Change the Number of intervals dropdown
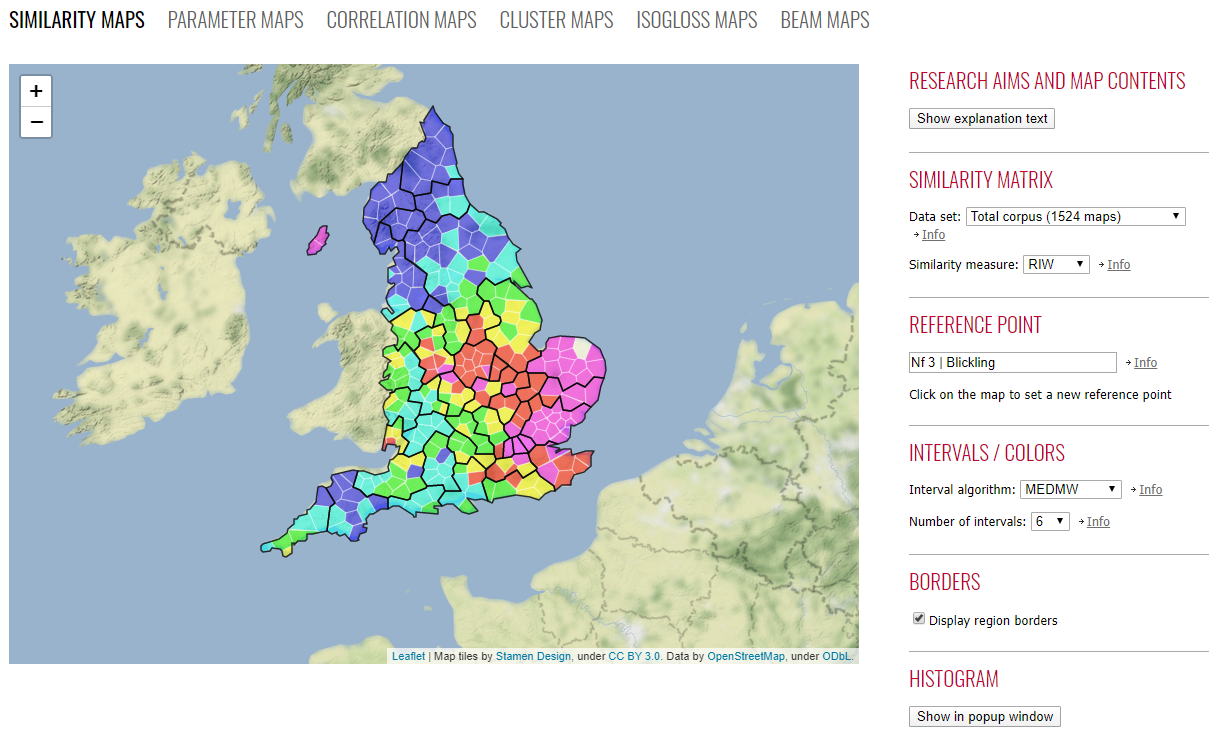1220x735 pixels. pyautogui.click(x=1050, y=521)
